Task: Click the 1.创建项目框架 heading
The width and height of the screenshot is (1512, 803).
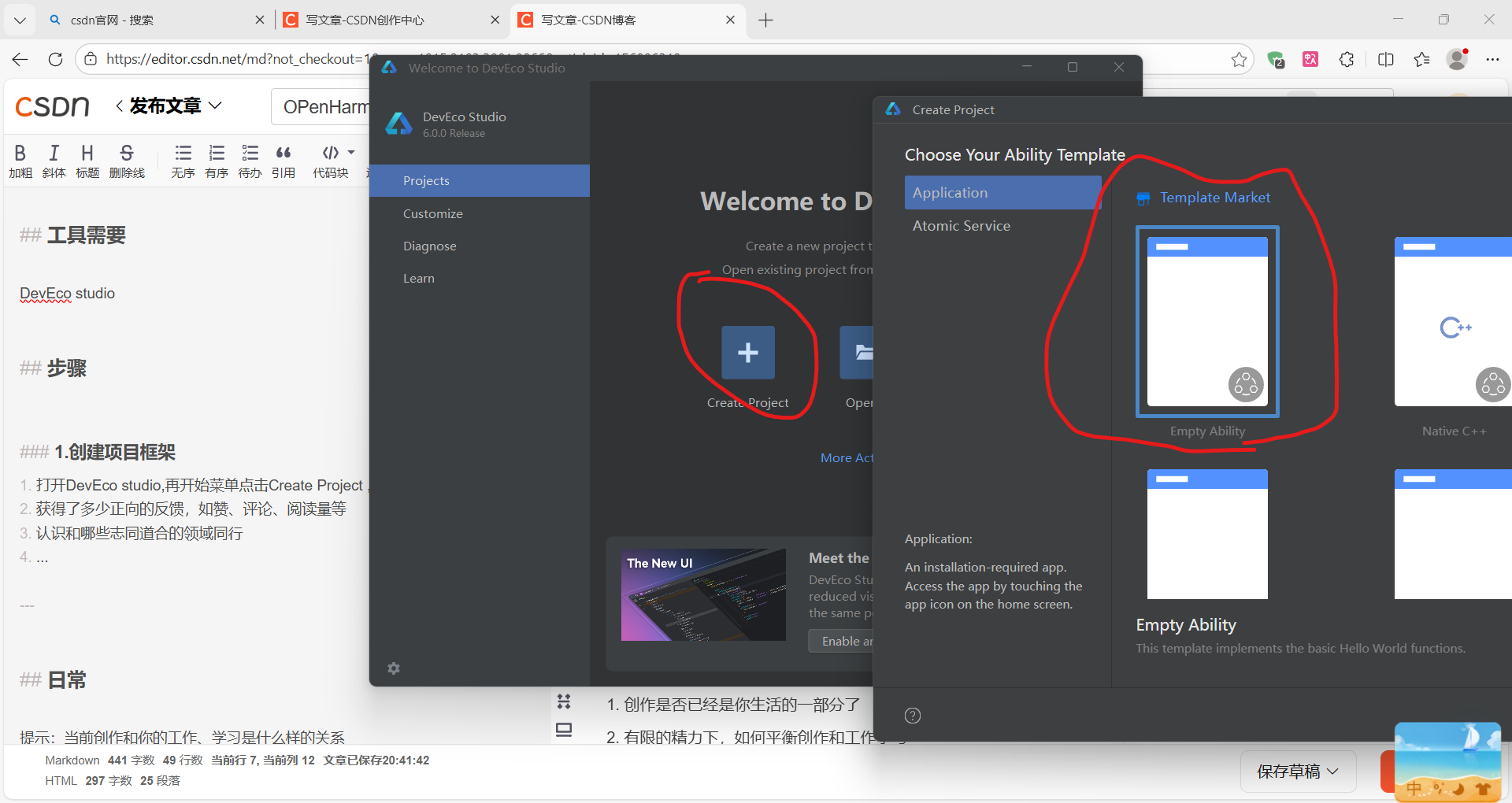Action: [x=115, y=452]
